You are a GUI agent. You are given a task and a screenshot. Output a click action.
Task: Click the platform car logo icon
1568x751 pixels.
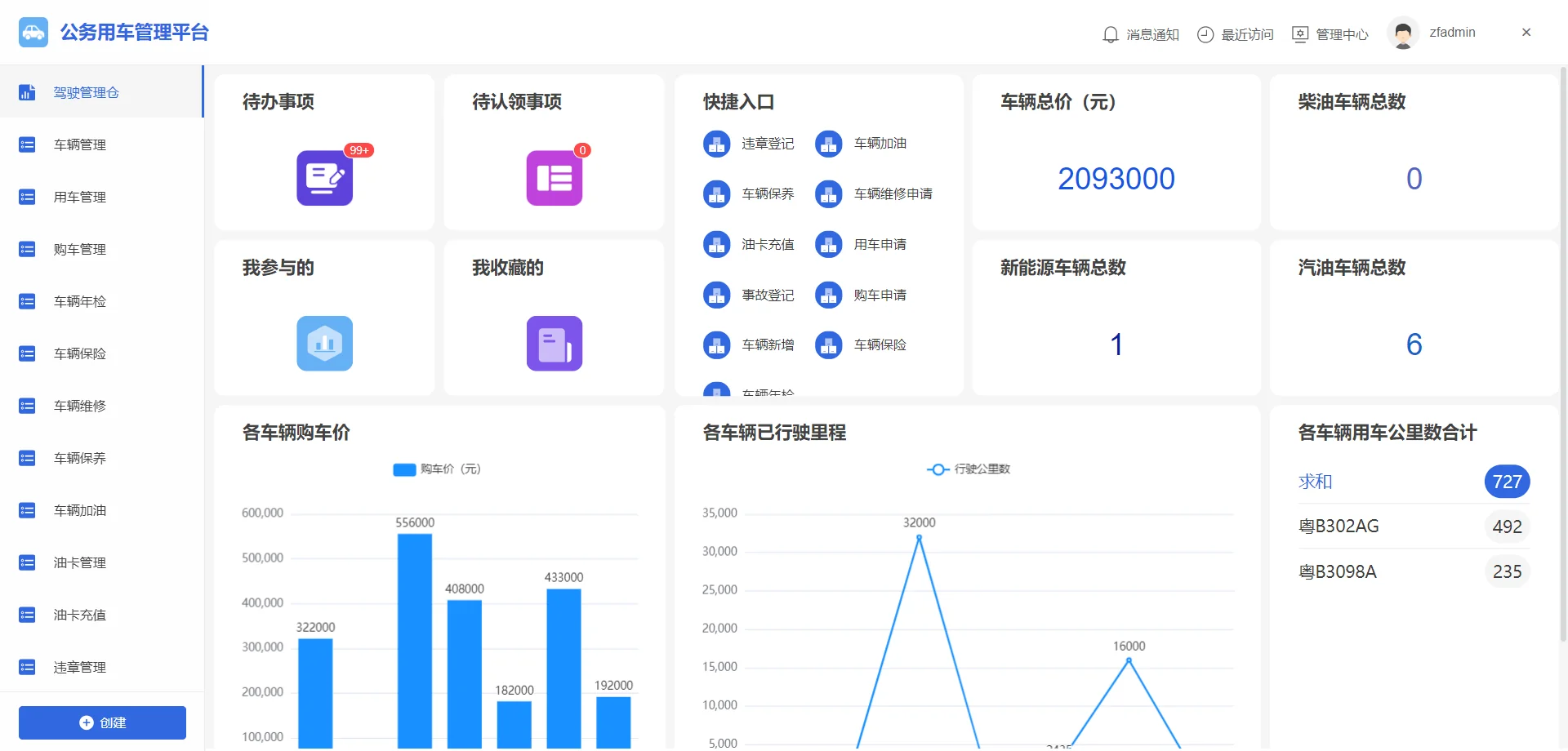[x=33, y=33]
